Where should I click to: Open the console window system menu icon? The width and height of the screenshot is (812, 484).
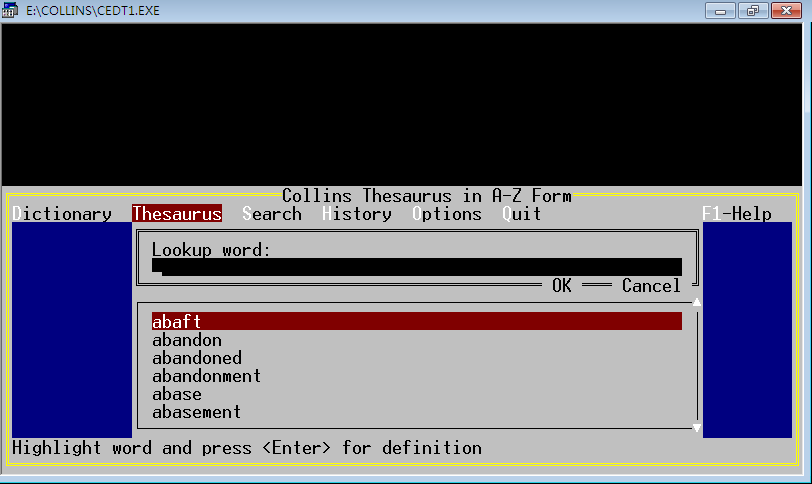tap(11, 11)
